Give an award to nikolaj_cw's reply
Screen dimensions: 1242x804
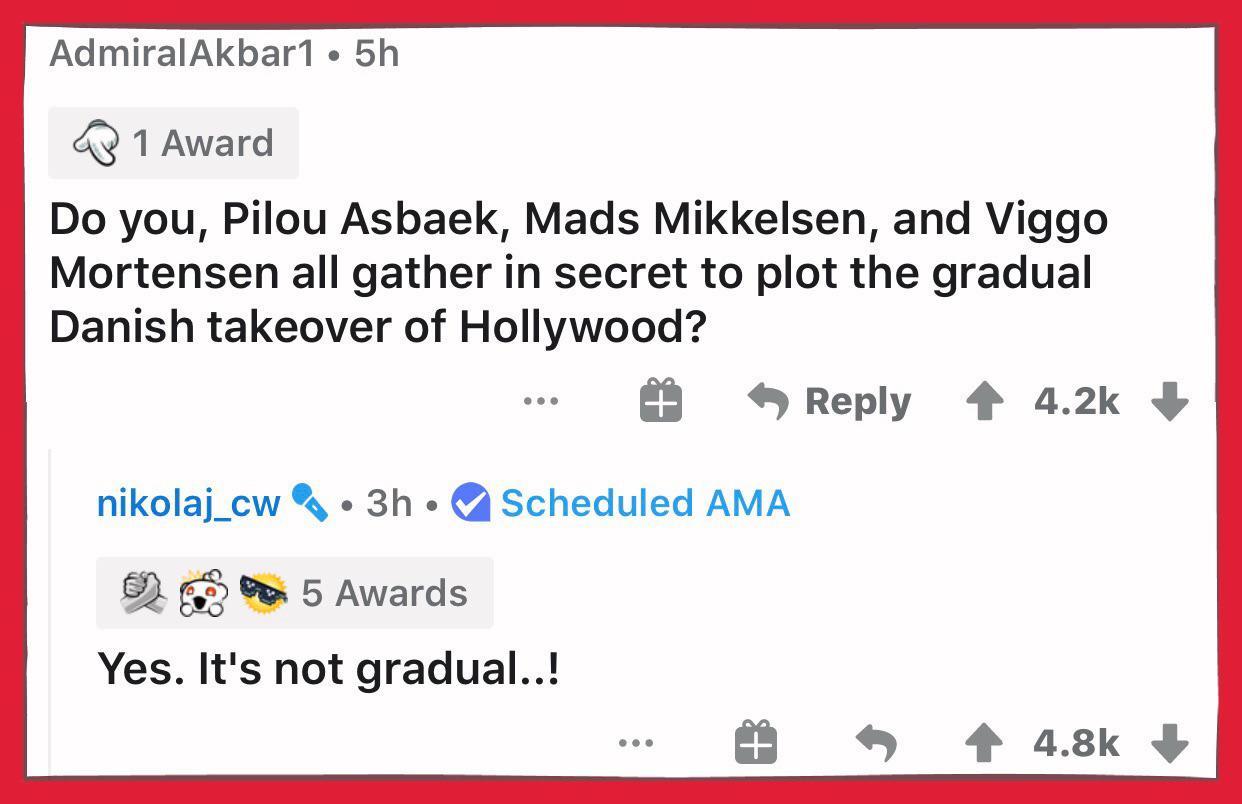click(x=756, y=742)
